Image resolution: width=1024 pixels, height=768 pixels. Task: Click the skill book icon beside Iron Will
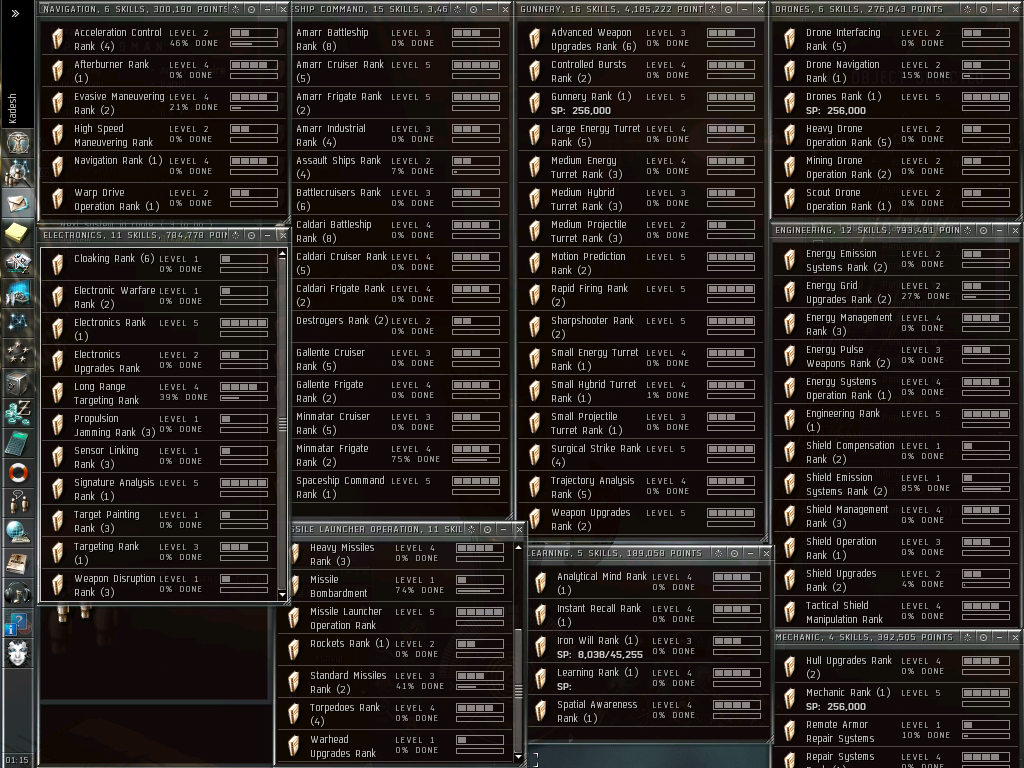click(541, 647)
